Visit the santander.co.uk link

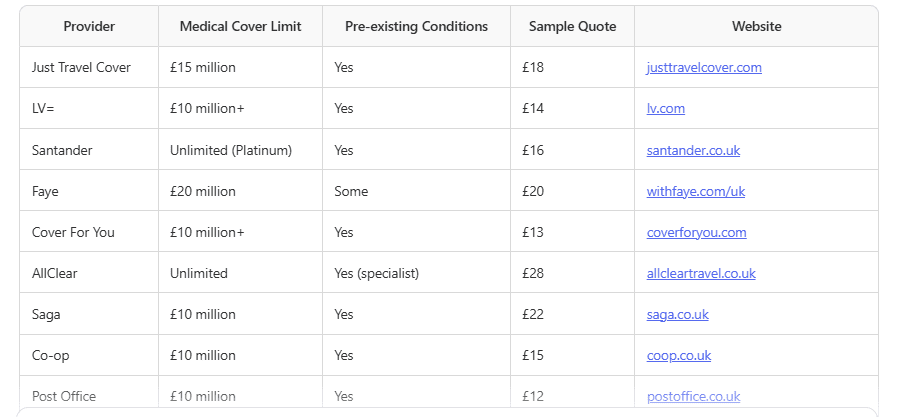[693, 150]
